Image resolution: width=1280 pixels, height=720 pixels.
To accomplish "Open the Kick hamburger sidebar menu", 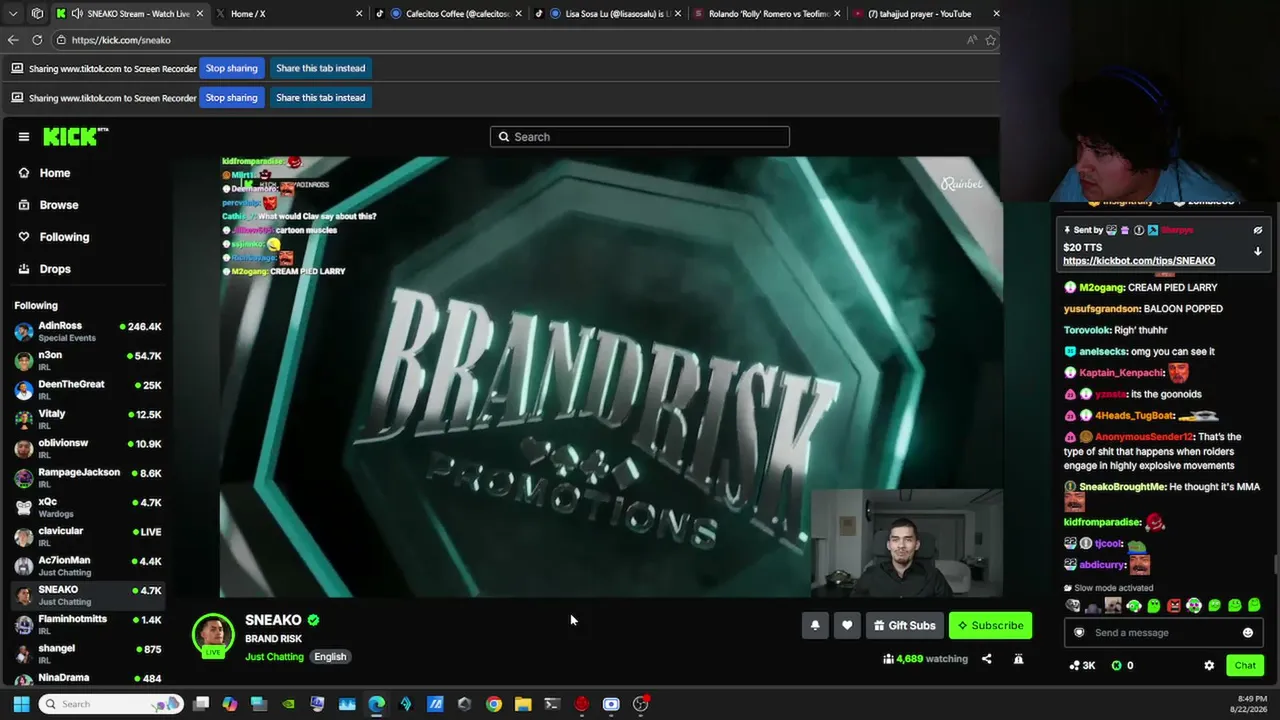I will coord(24,137).
